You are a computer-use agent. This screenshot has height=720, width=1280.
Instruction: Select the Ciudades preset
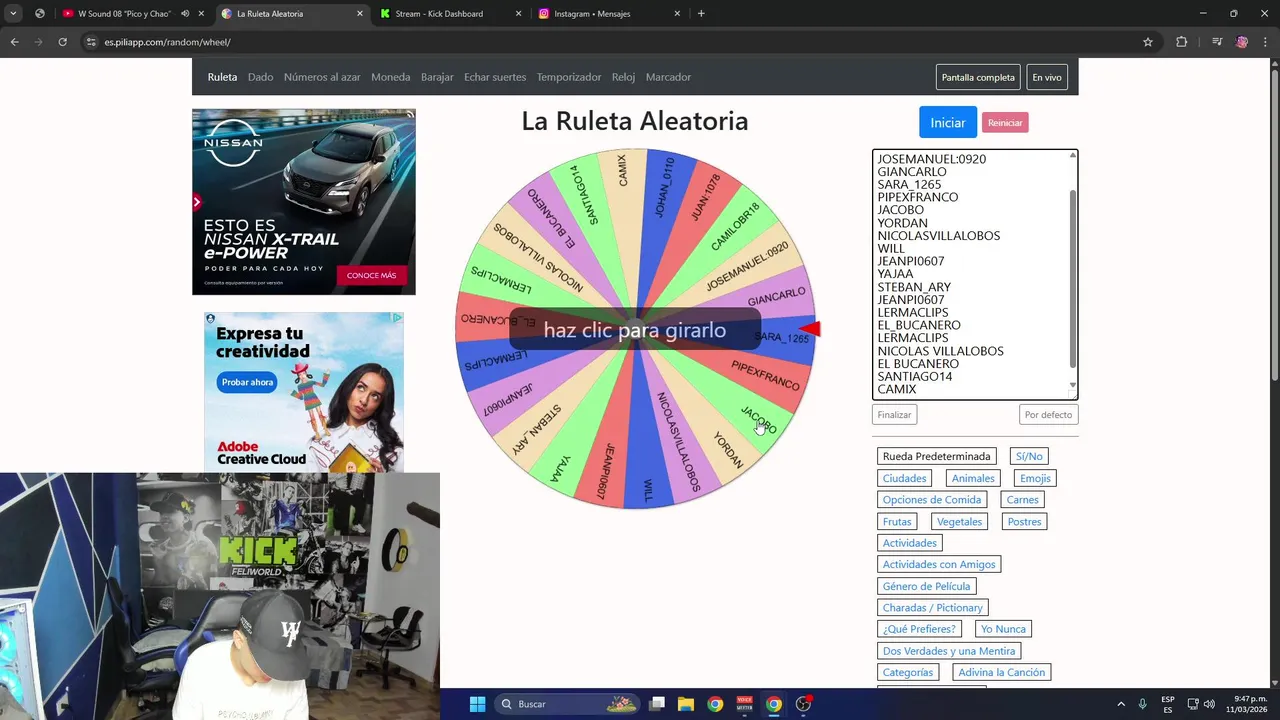point(904,478)
